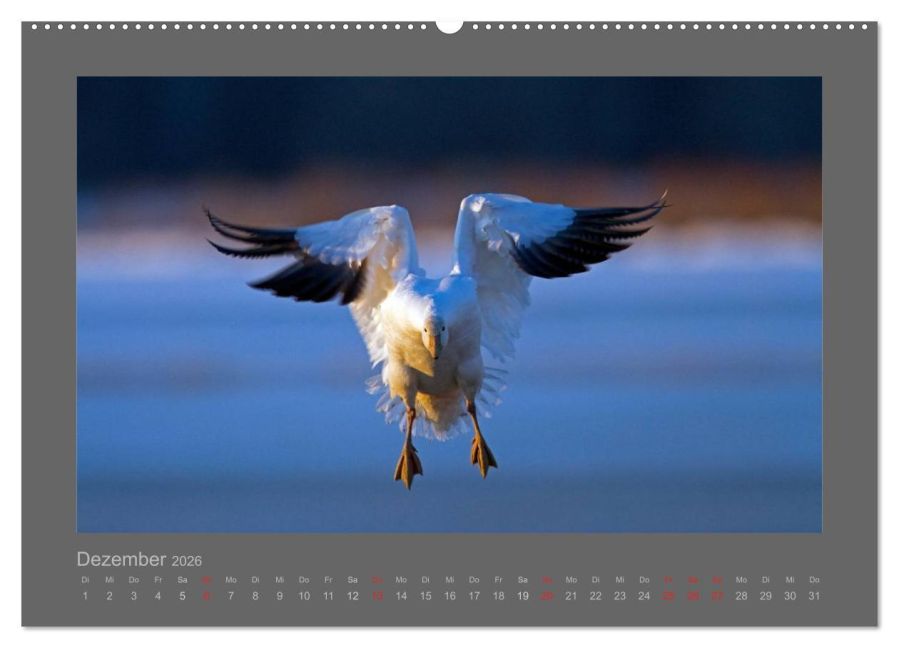
Task: Click date 15 in the calendar
Action: point(425,596)
